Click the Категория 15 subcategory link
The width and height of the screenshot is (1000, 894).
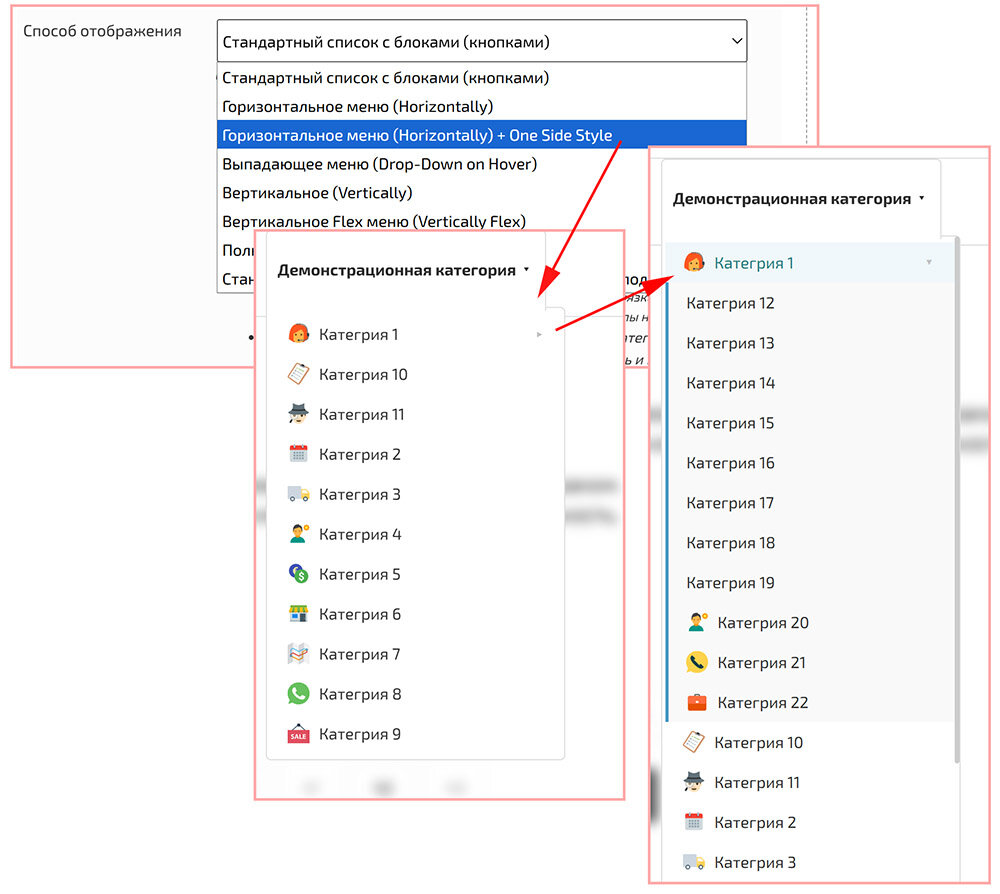[x=730, y=423]
